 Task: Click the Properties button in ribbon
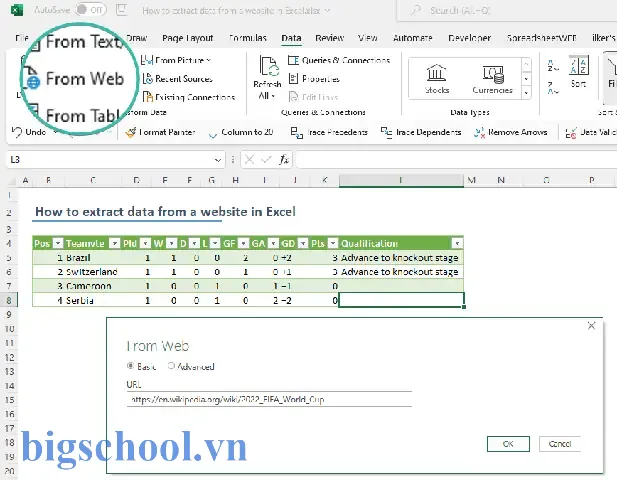(x=314, y=79)
